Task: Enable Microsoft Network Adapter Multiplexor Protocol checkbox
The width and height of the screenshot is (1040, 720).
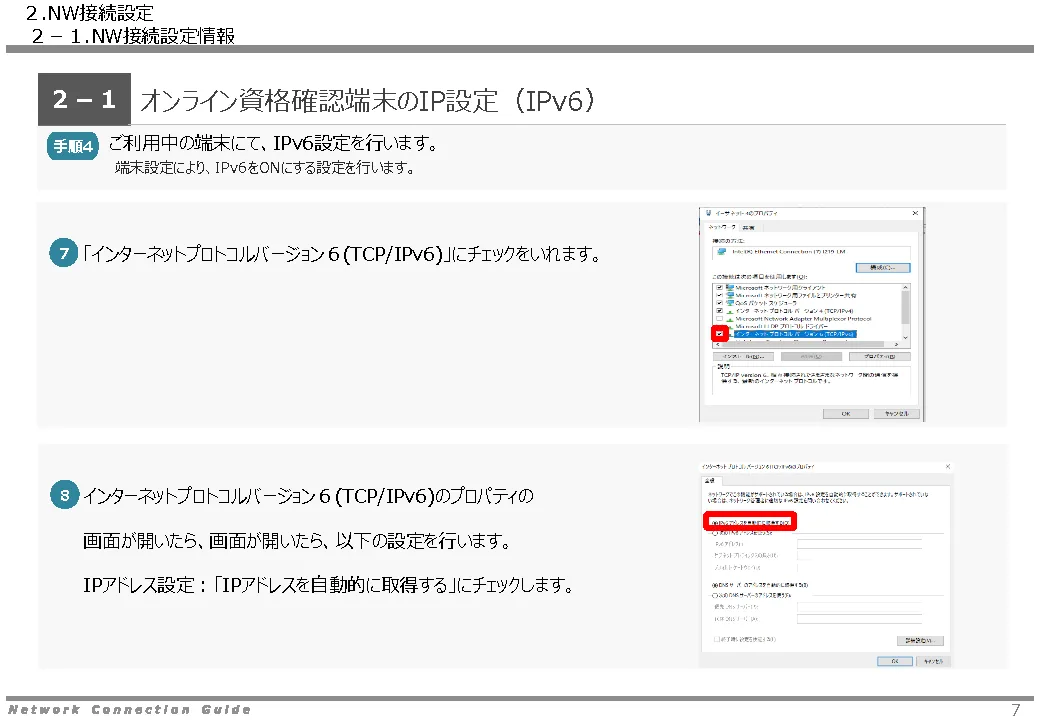Action: [x=718, y=319]
